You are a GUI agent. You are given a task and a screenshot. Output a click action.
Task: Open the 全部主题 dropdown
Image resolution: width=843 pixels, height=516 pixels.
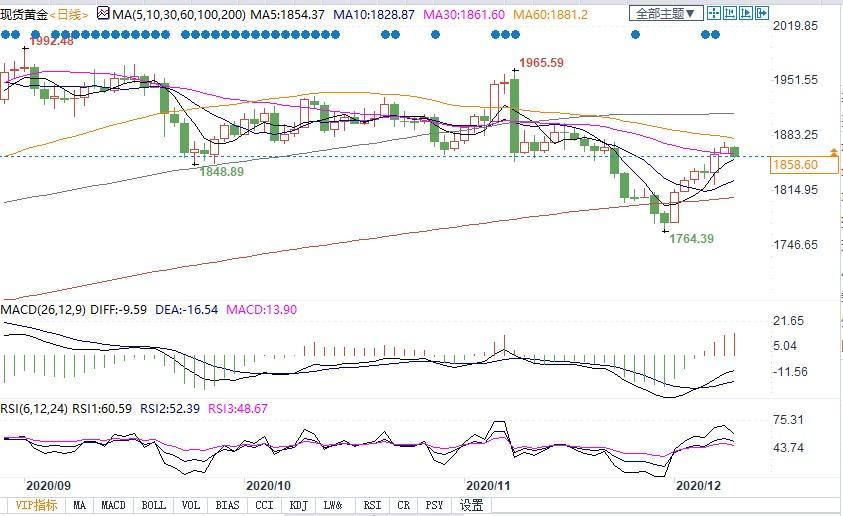(x=666, y=14)
